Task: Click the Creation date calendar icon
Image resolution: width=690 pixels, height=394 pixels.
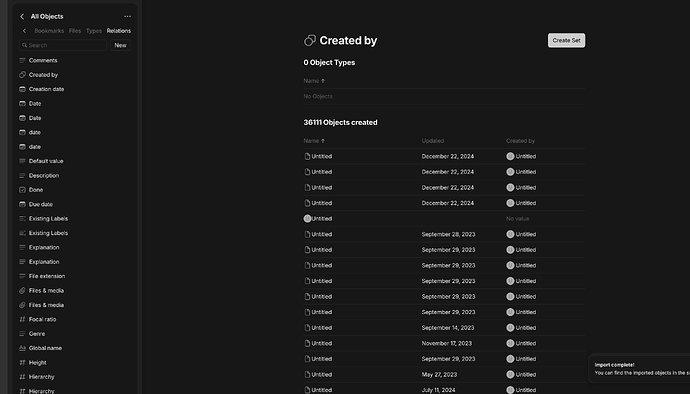Action: pyautogui.click(x=22, y=89)
